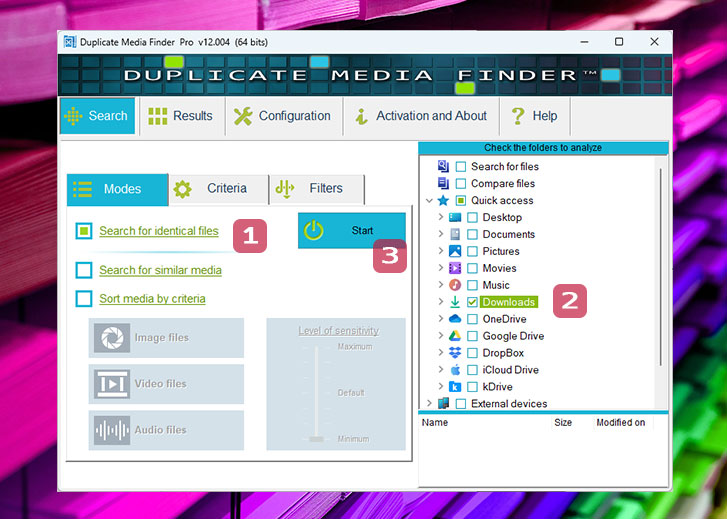Expand the Desktop tree node
Viewport: 727px width, 519px height.
point(440,217)
